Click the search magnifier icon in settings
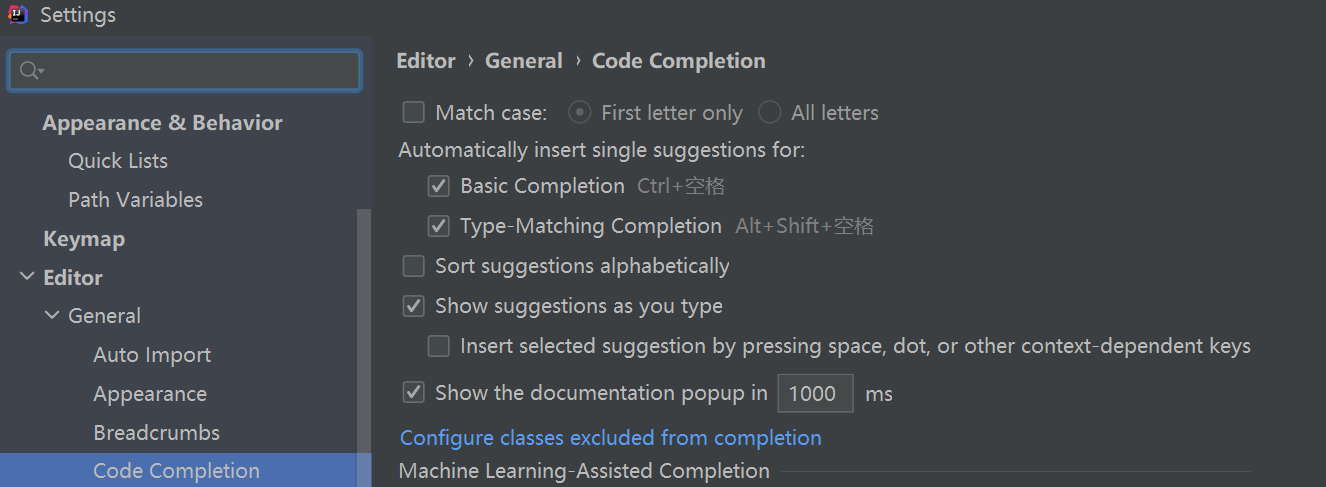Screen dimensions: 1326x487 29,70
